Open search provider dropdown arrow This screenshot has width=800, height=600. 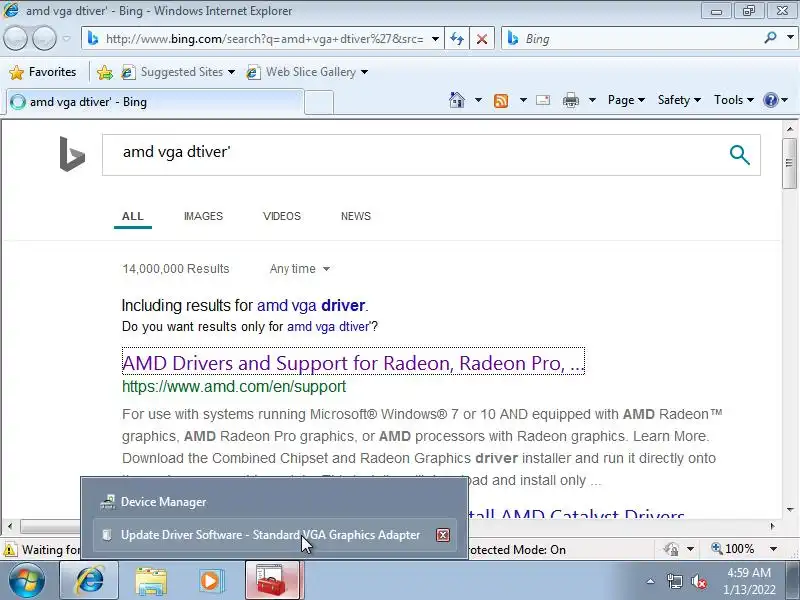pos(790,38)
